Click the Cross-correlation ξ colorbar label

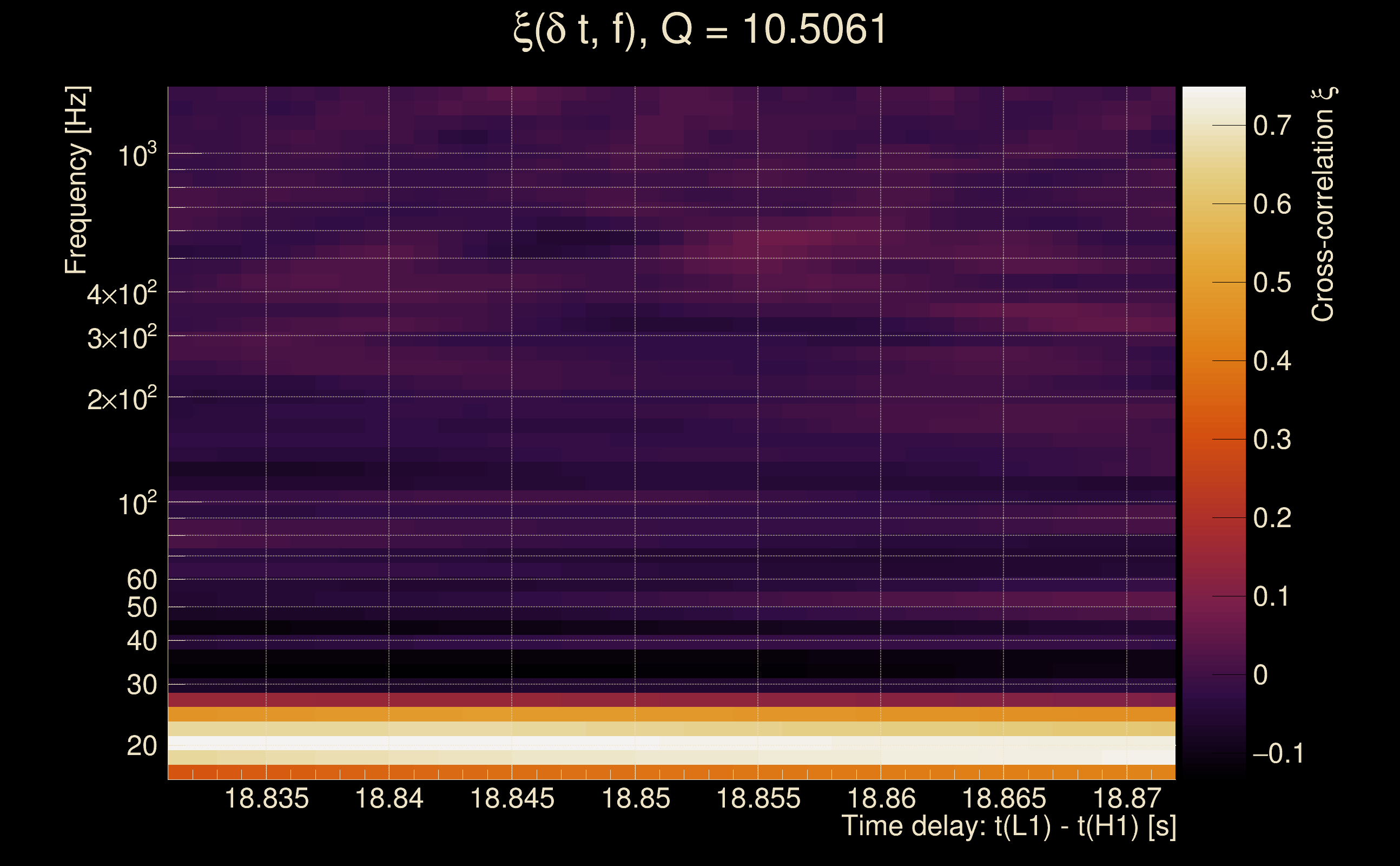1323,204
